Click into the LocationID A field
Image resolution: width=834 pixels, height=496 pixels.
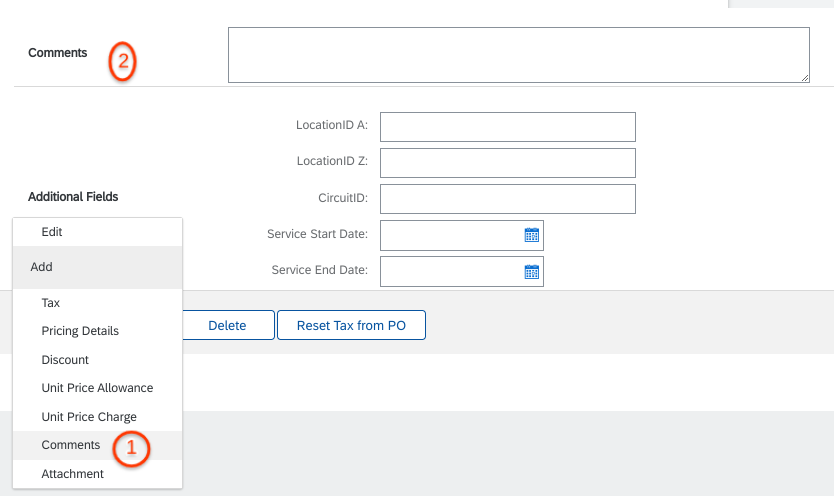tap(507, 127)
